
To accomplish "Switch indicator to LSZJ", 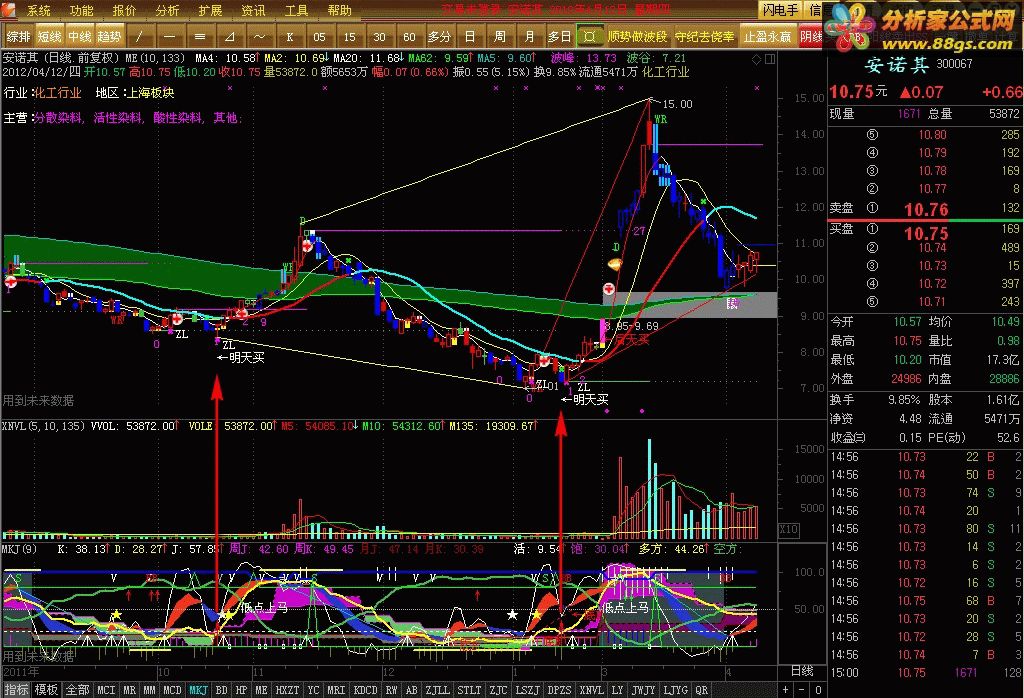I will click(528, 690).
